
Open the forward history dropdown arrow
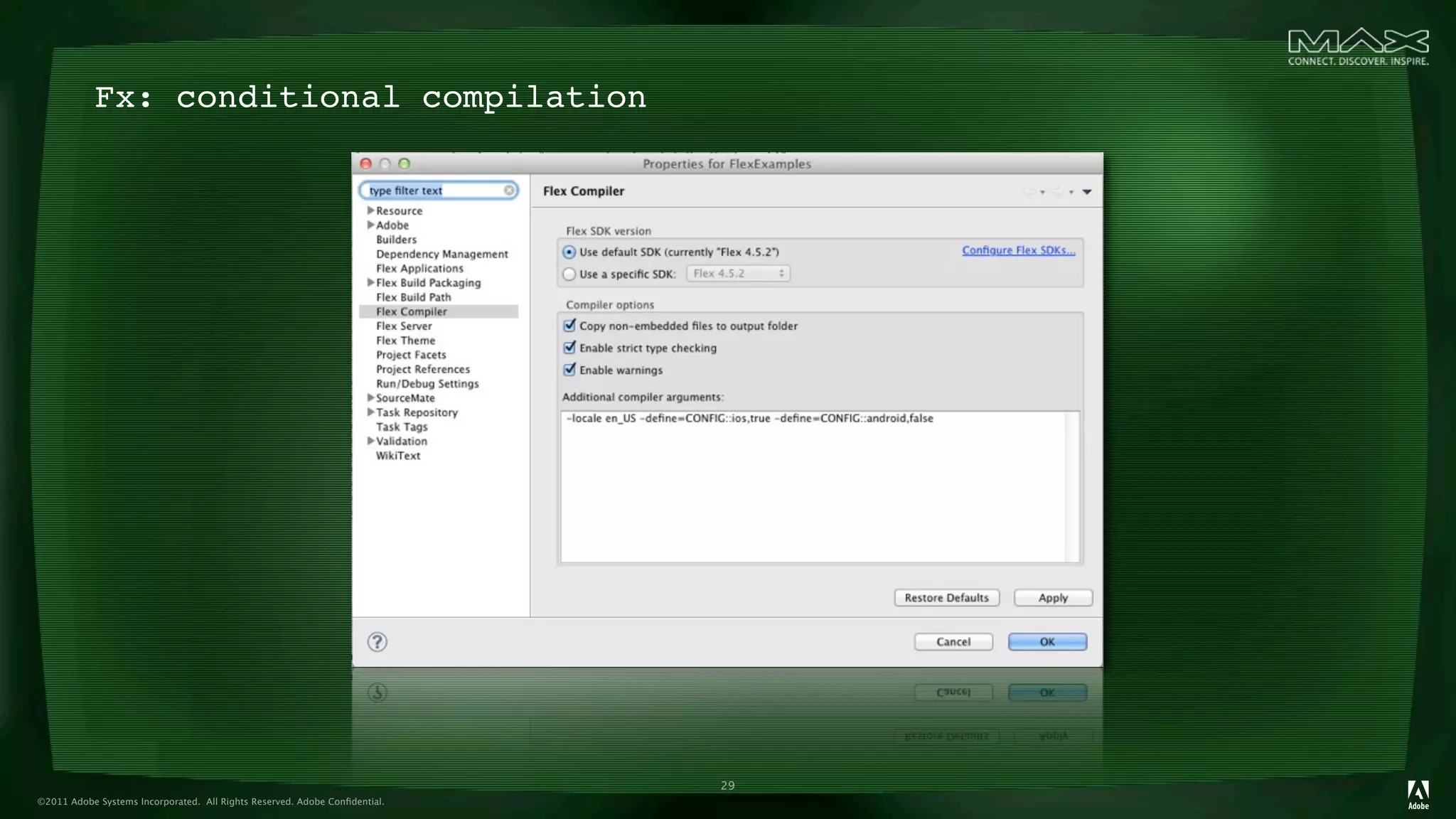(1071, 192)
